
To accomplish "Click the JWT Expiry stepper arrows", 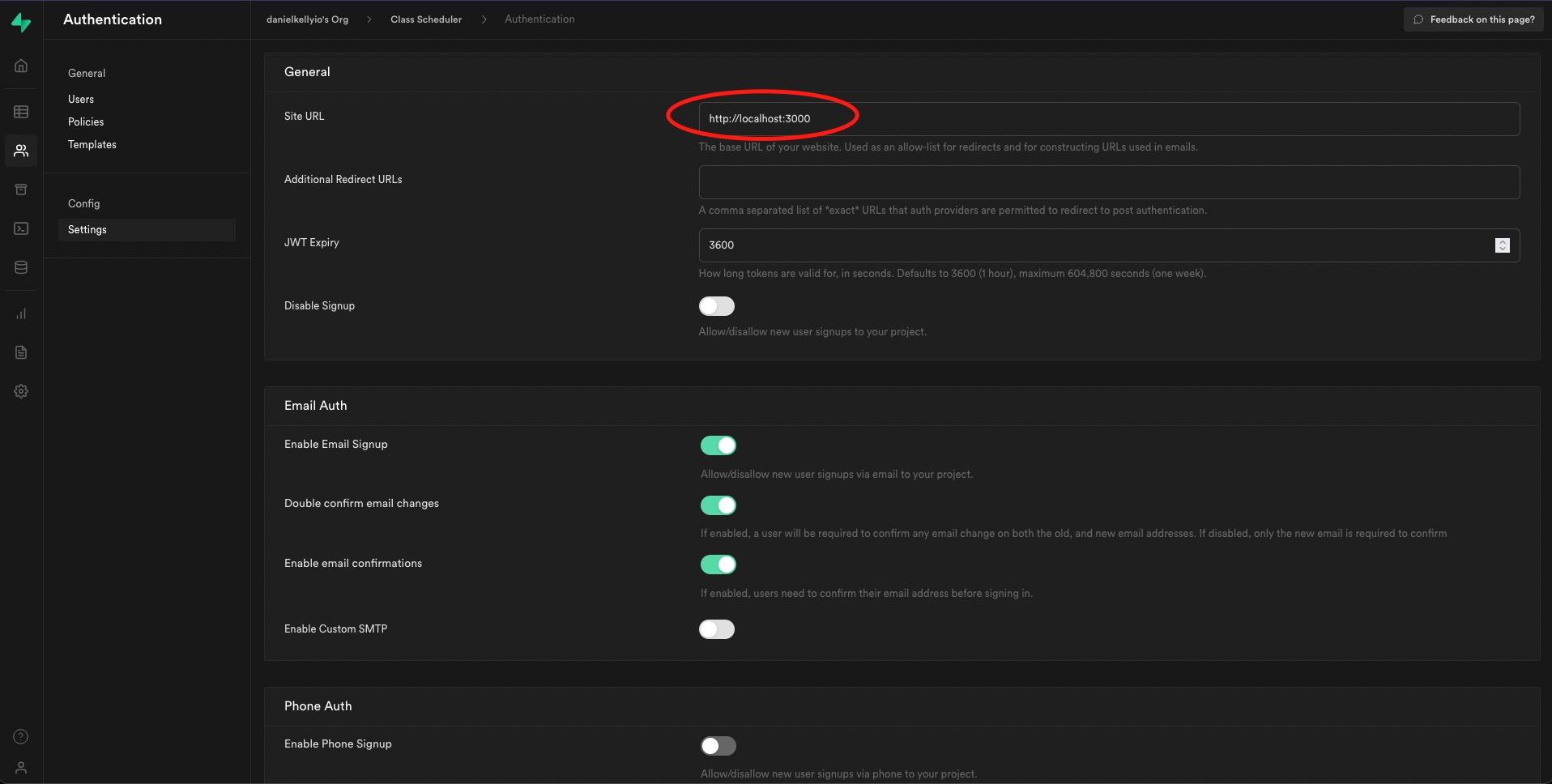I will [1502, 245].
